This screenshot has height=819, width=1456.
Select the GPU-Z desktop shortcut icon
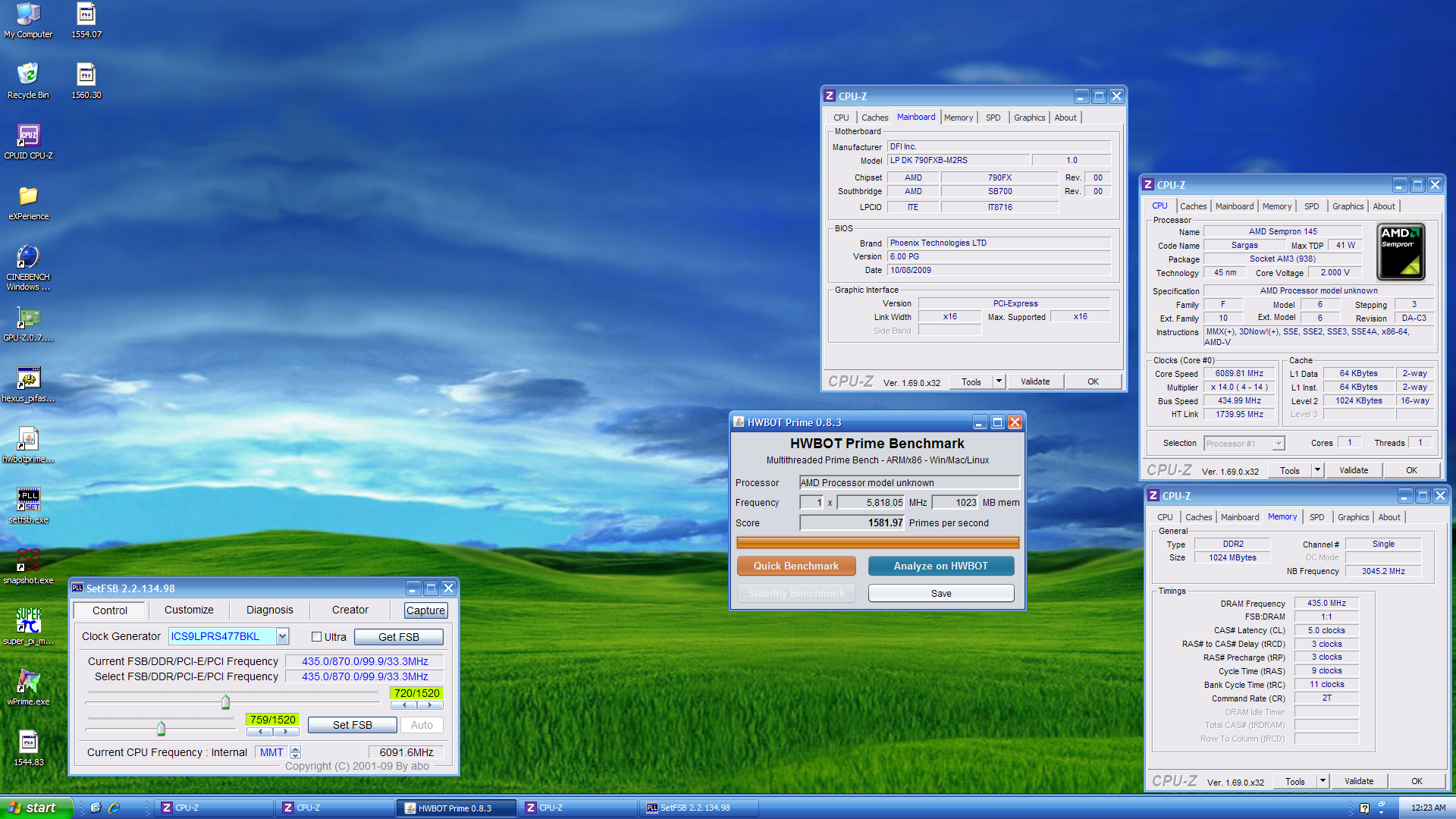28,324
